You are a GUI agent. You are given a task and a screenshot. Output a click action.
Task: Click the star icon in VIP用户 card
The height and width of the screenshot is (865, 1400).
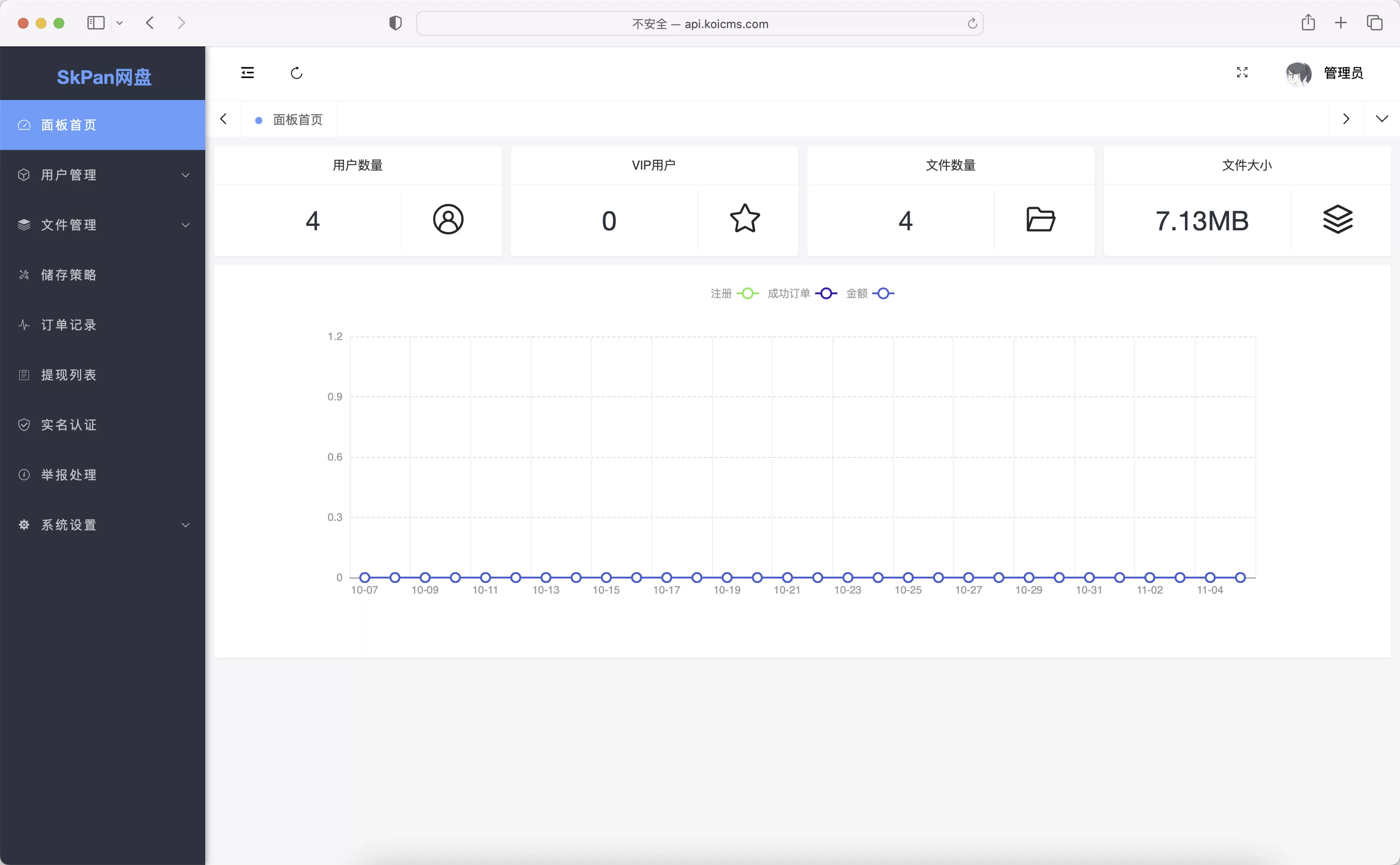click(745, 219)
